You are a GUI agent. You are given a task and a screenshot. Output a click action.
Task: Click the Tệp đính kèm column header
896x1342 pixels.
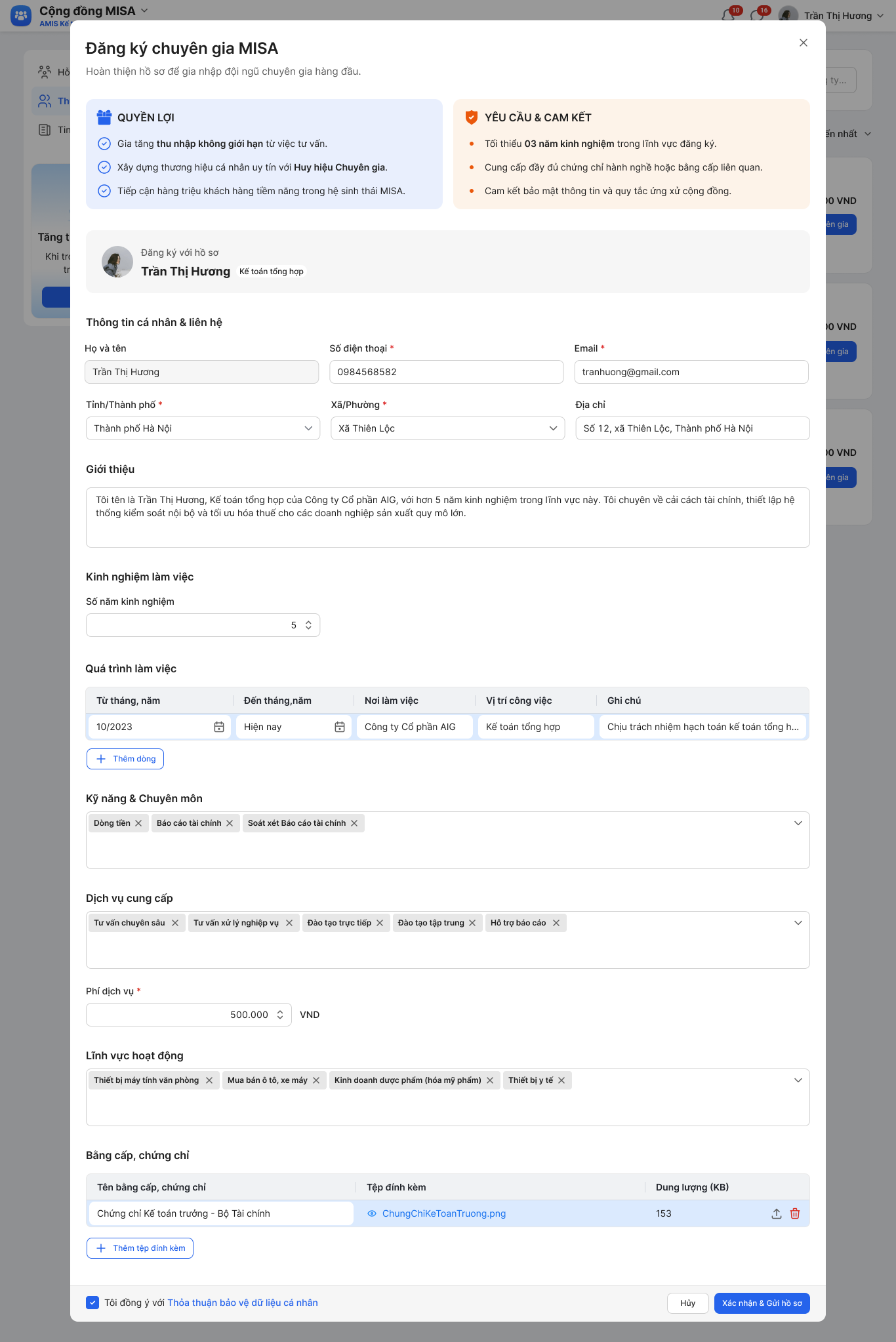click(396, 1187)
